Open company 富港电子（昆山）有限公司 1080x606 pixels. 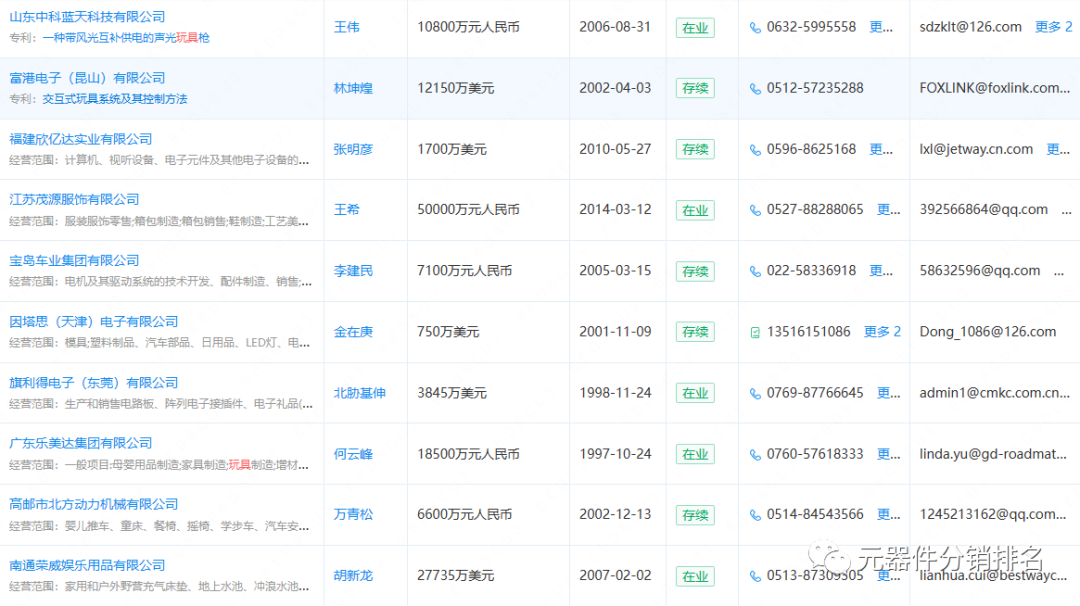pyautogui.click(x=87, y=78)
